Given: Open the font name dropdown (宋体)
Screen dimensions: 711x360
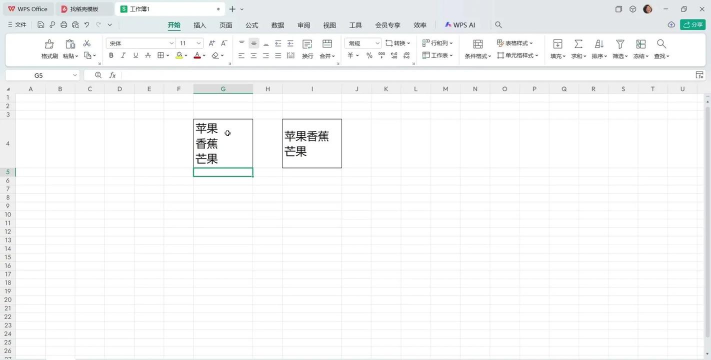Looking at the screenshot, I should point(172,44).
